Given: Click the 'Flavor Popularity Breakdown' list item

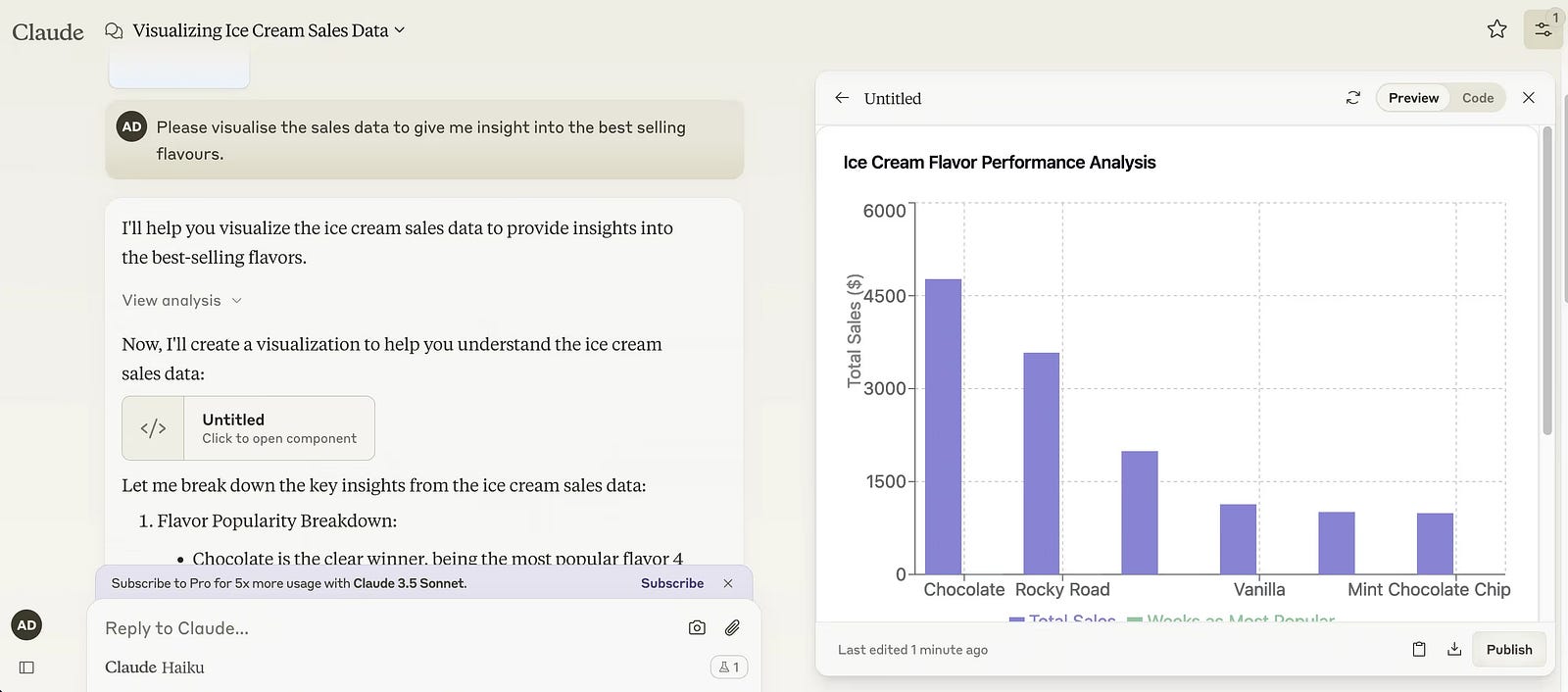Looking at the screenshot, I should (x=276, y=520).
